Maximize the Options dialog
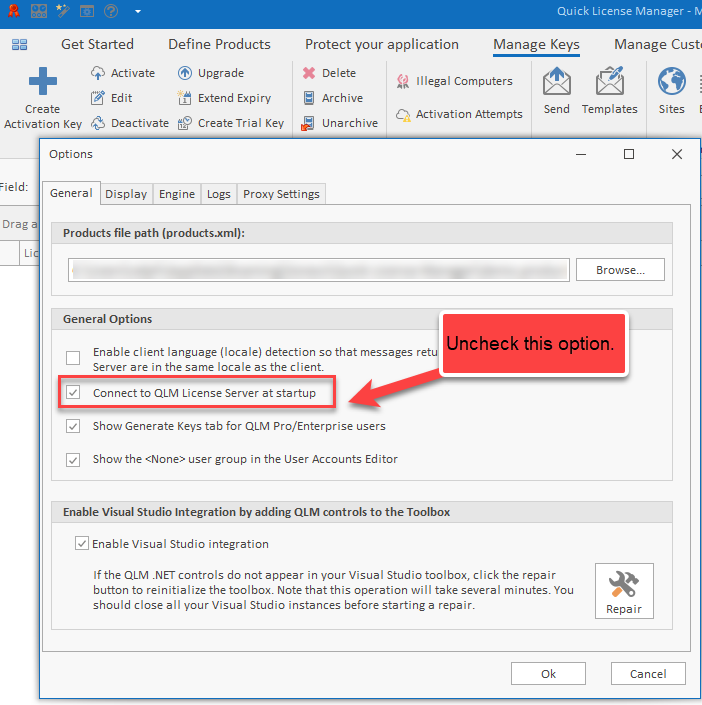 (x=629, y=154)
